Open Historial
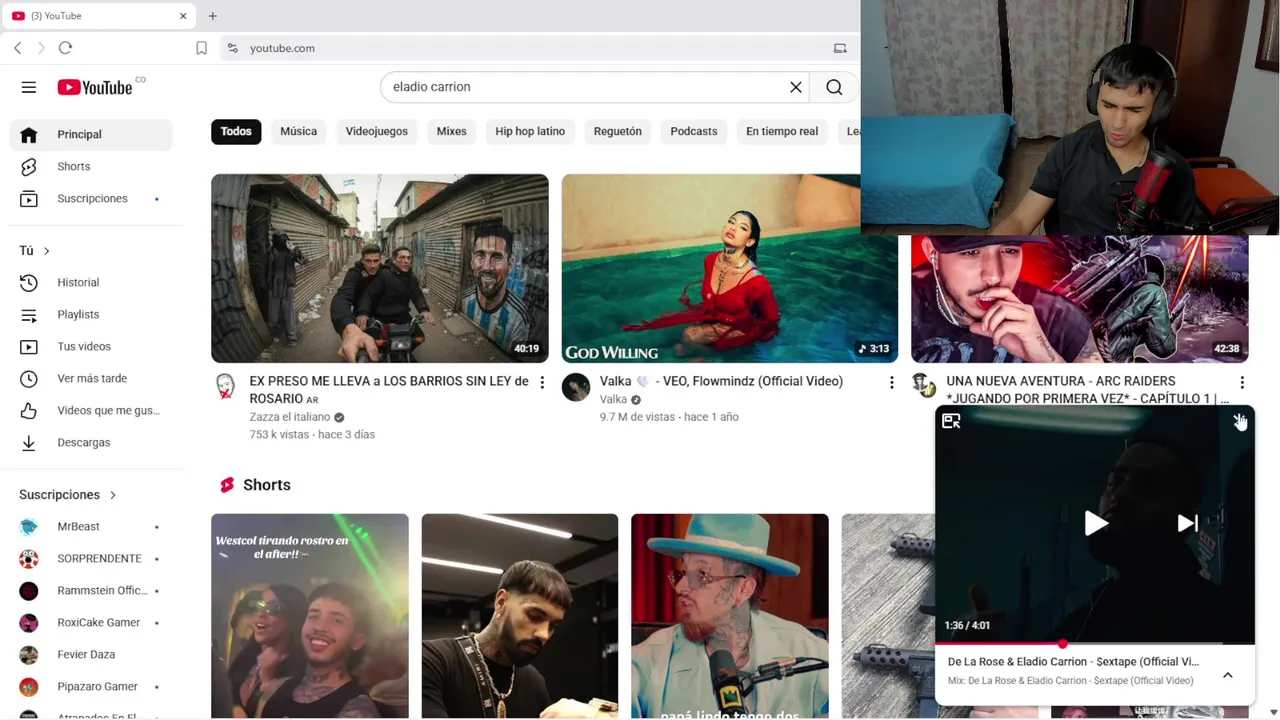Image resolution: width=1280 pixels, height=720 pixels. click(x=91, y=282)
